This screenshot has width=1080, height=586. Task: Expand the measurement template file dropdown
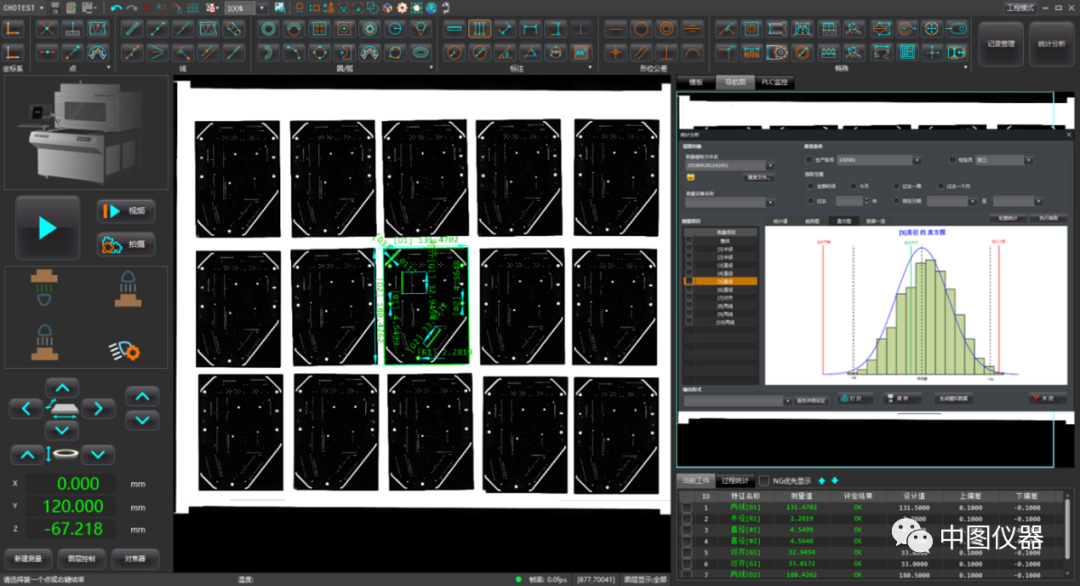point(772,166)
